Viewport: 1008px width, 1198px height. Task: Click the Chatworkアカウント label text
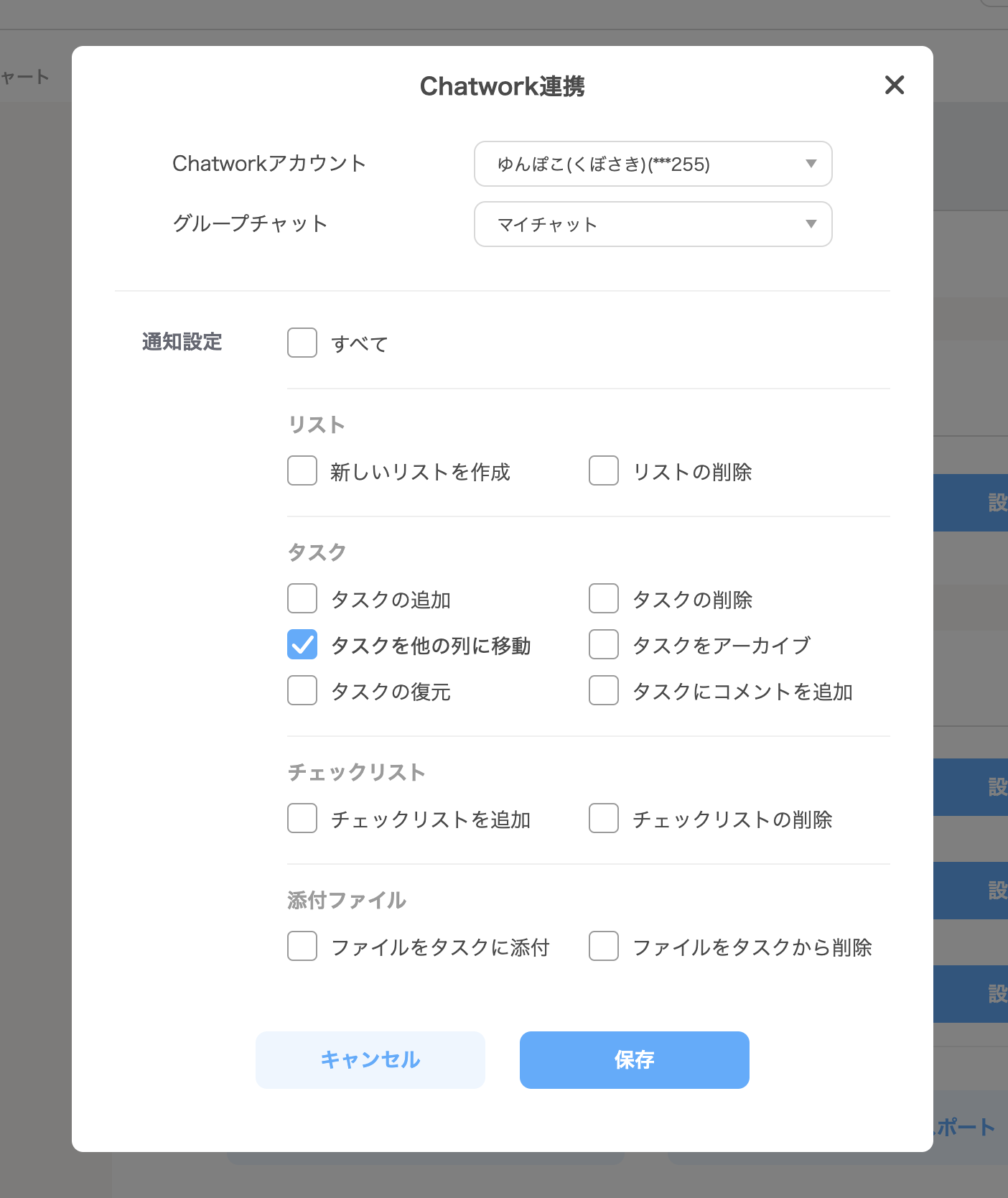click(x=269, y=164)
